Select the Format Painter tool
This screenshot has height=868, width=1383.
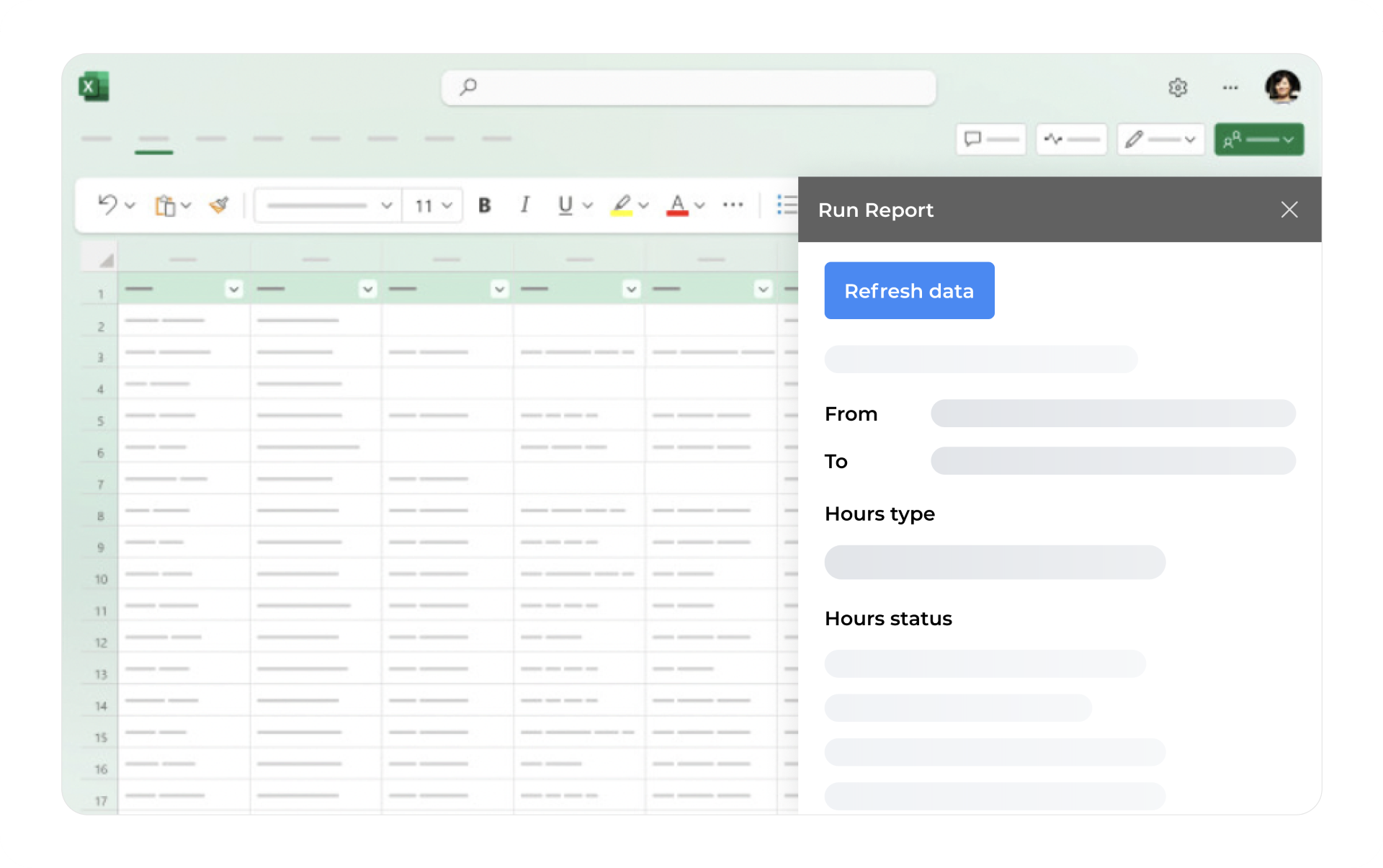coord(219,205)
